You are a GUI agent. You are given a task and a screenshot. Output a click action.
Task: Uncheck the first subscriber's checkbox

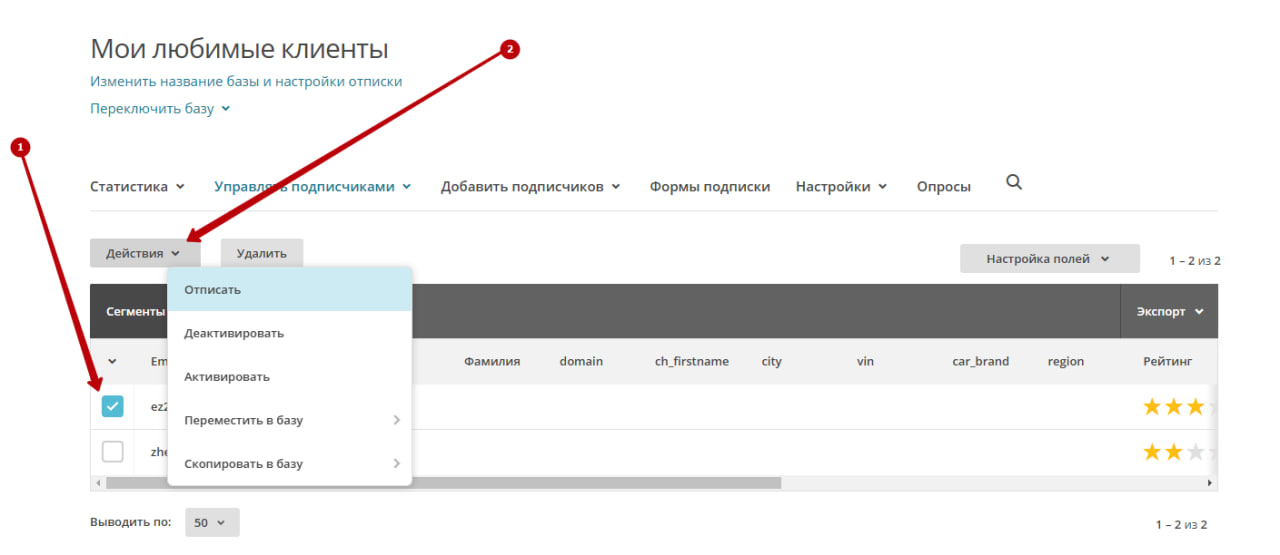(113, 406)
